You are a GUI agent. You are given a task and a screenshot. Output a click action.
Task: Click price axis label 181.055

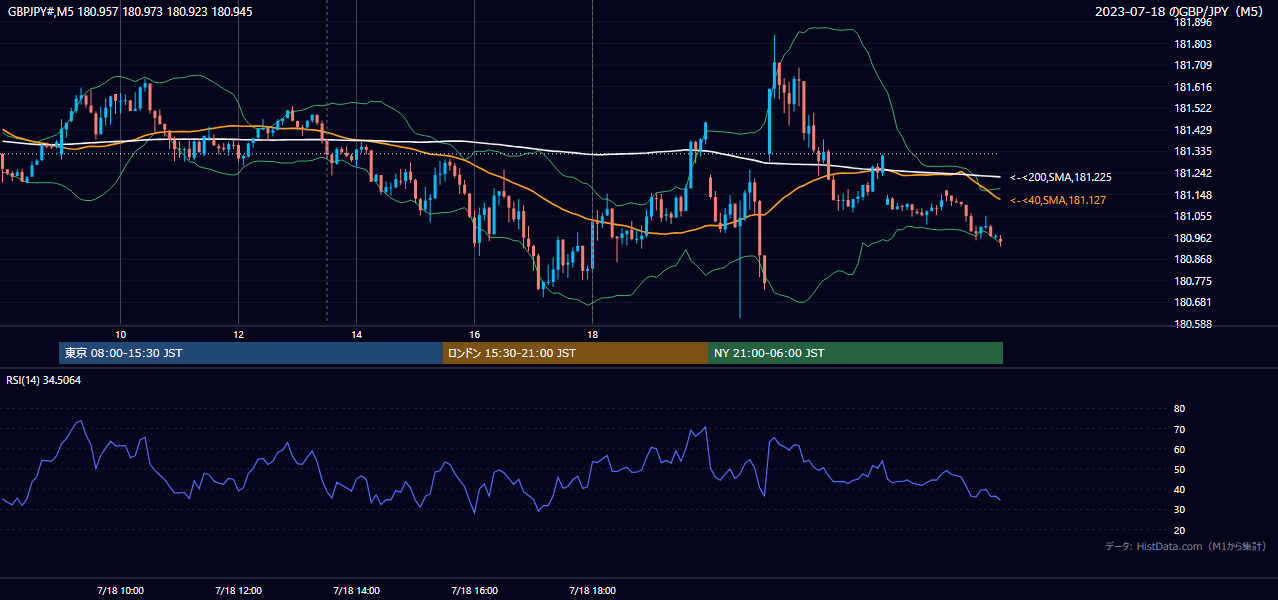pos(1193,216)
